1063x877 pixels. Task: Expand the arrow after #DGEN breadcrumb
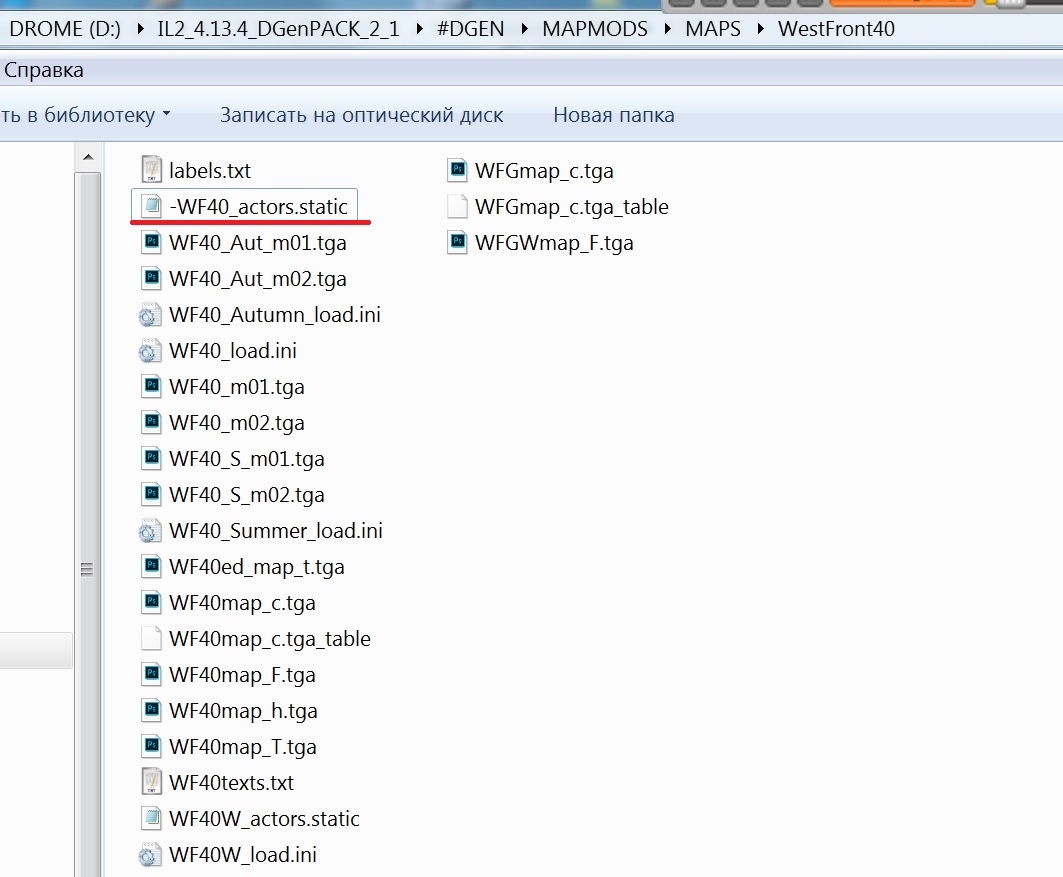click(x=524, y=29)
